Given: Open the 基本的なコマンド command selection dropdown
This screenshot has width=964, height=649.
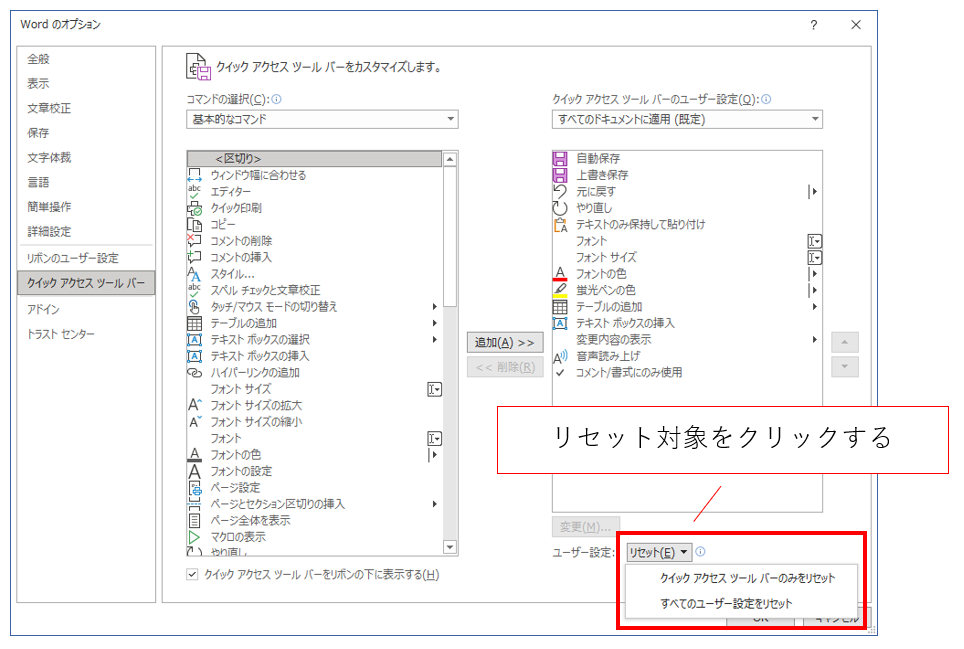Looking at the screenshot, I should pyautogui.click(x=322, y=120).
